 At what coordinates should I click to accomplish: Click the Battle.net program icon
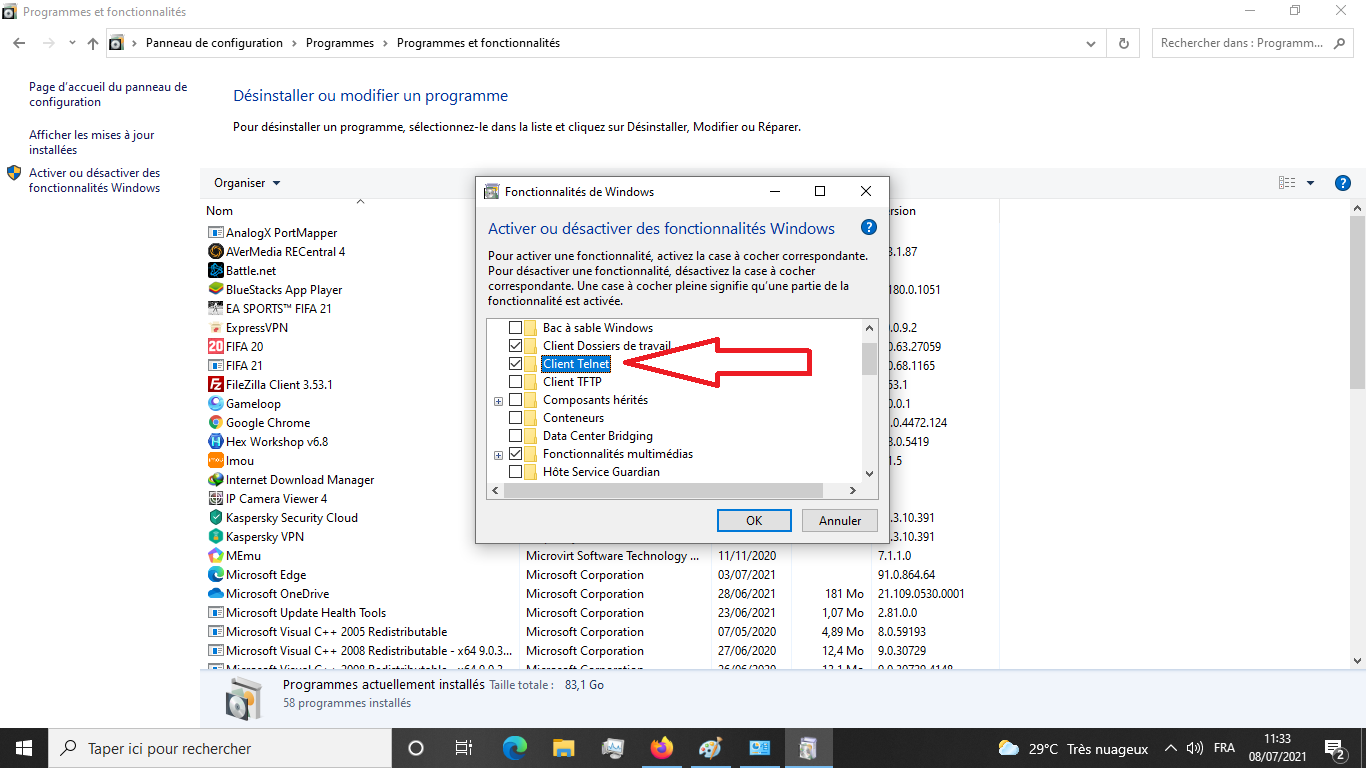click(x=215, y=271)
